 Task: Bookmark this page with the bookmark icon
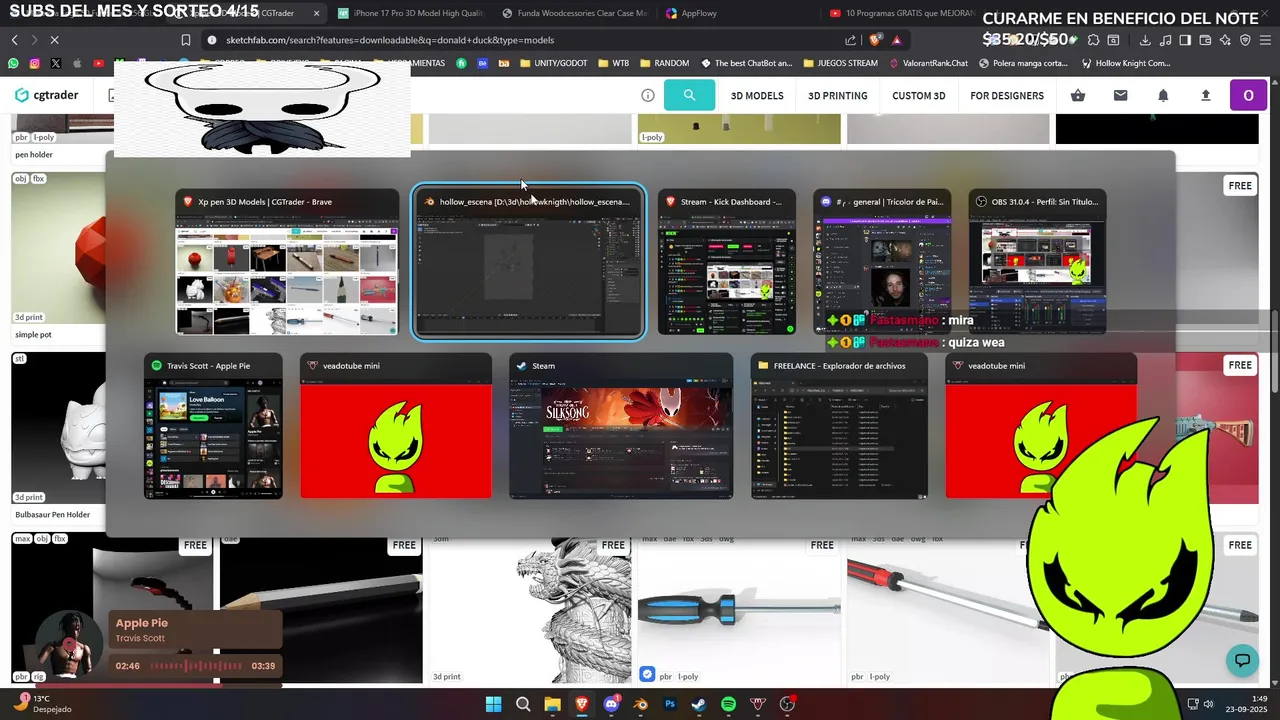(x=186, y=40)
